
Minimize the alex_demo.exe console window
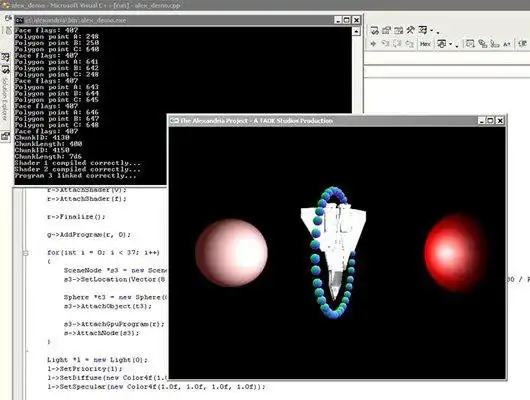338,20
